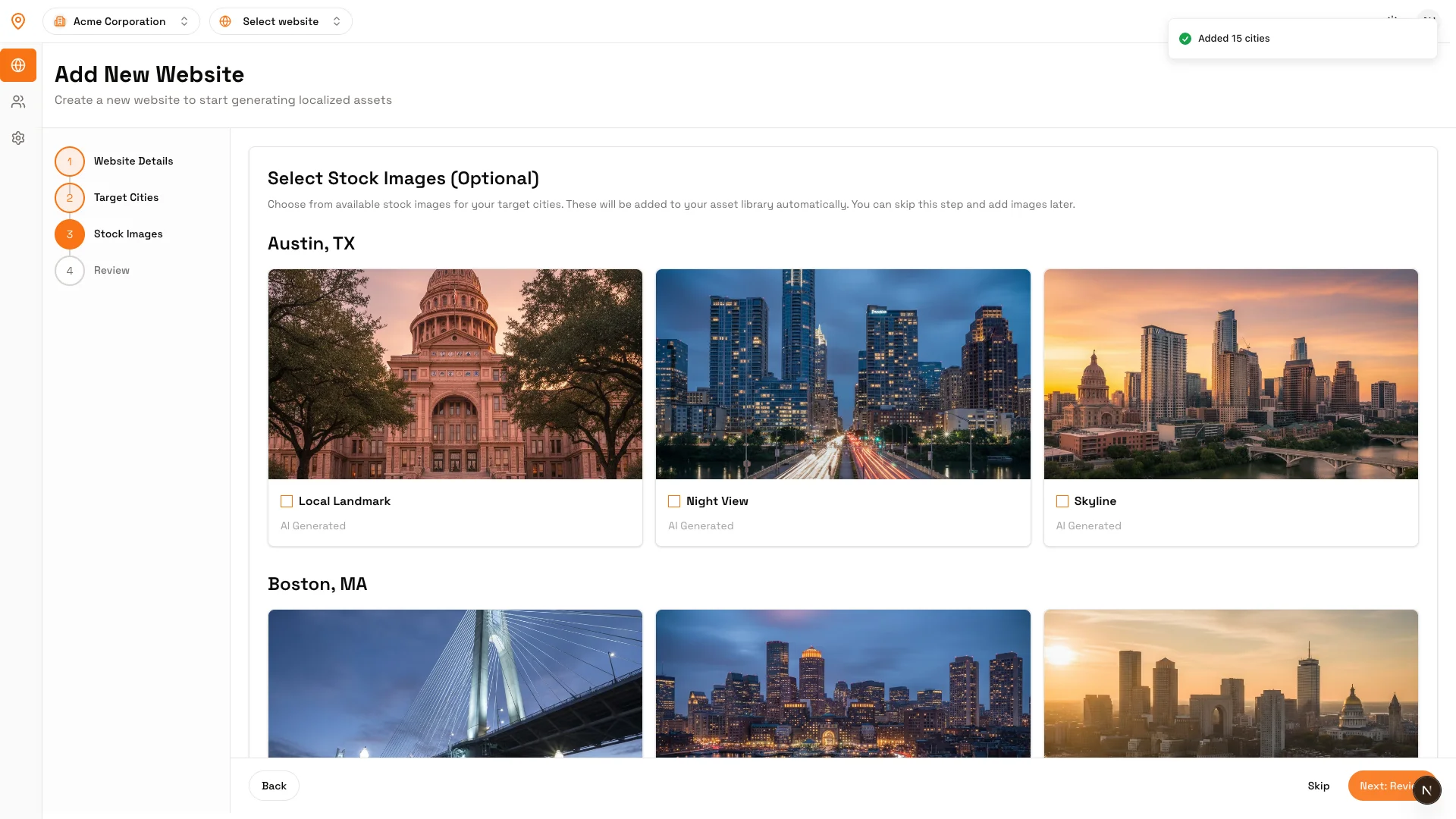Expand the Acme Corporation organization dropdown
Image resolution: width=1456 pixels, height=819 pixels.
point(121,21)
